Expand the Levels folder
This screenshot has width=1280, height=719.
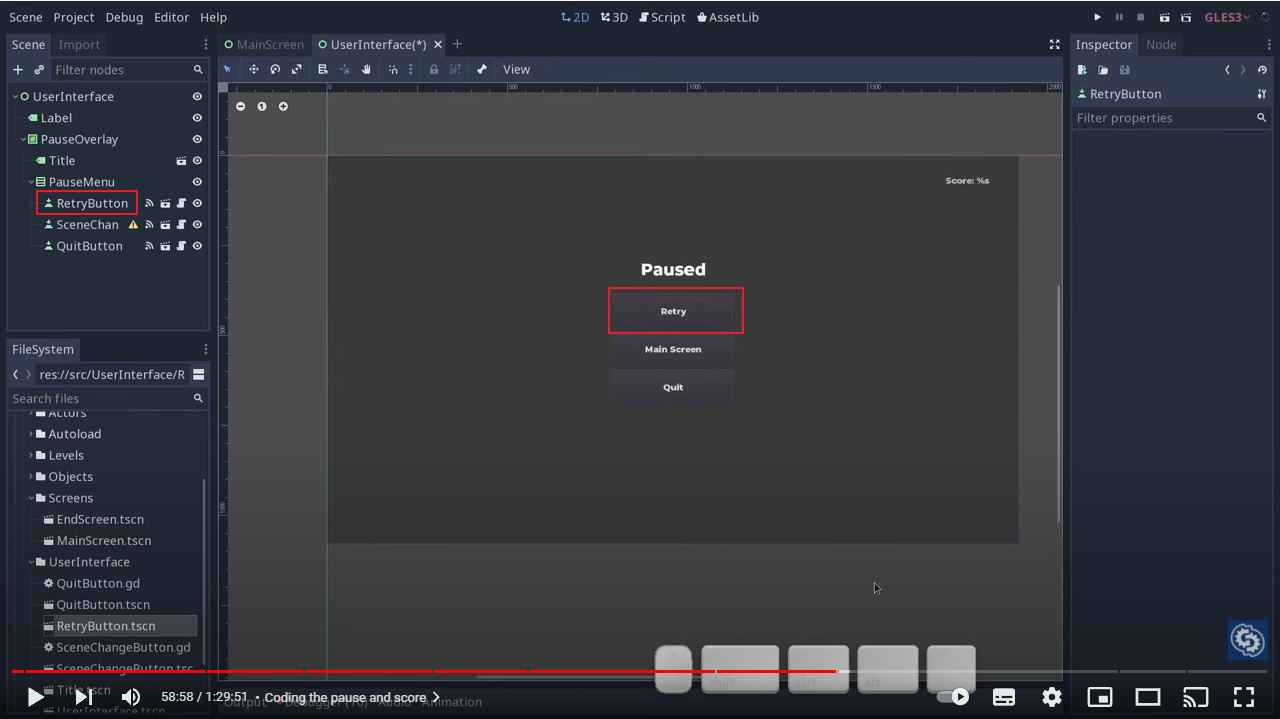pyautogui.click(x=31, y=455)
